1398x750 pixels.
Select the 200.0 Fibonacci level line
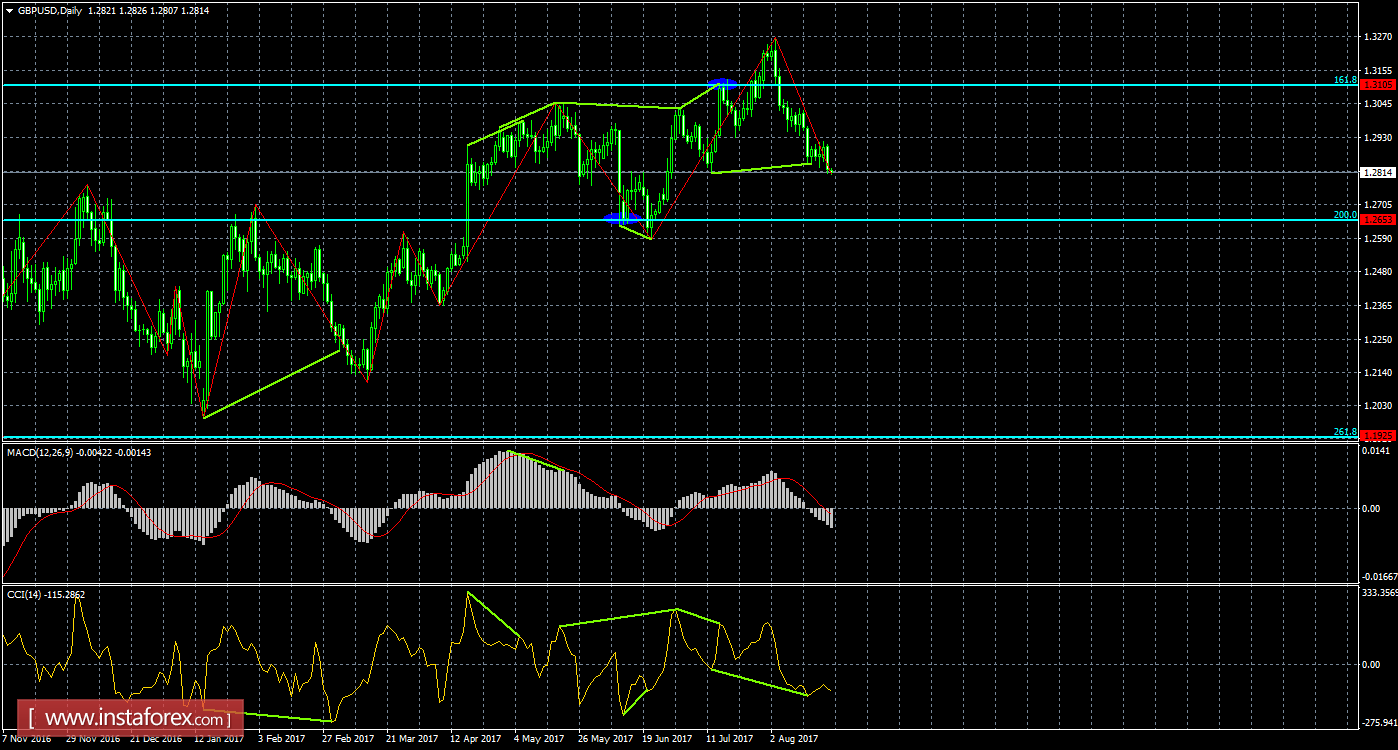point(400,219)
